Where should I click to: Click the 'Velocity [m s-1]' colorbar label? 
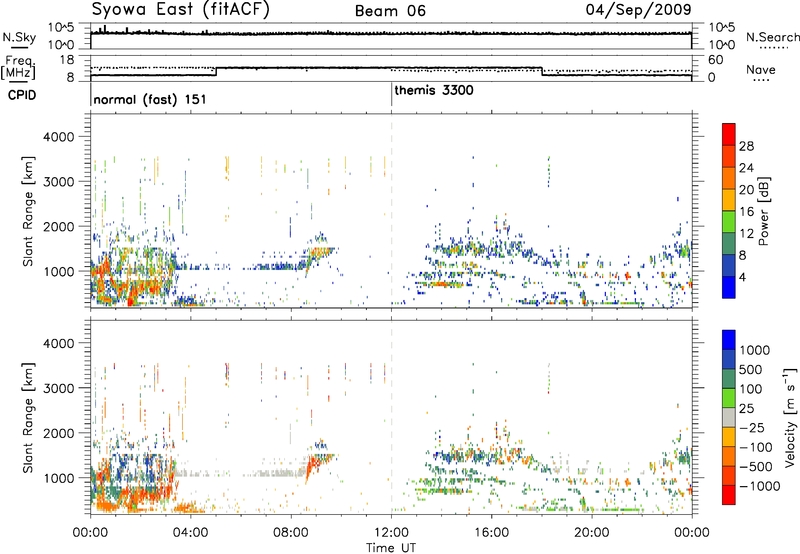[x=790, y=417]
